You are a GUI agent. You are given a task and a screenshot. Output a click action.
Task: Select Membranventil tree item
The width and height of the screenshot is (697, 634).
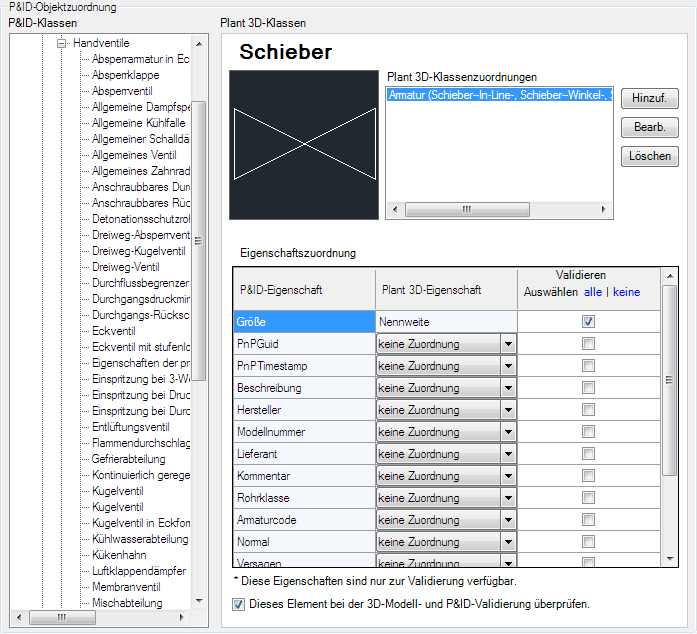click(x=126, y=587)
